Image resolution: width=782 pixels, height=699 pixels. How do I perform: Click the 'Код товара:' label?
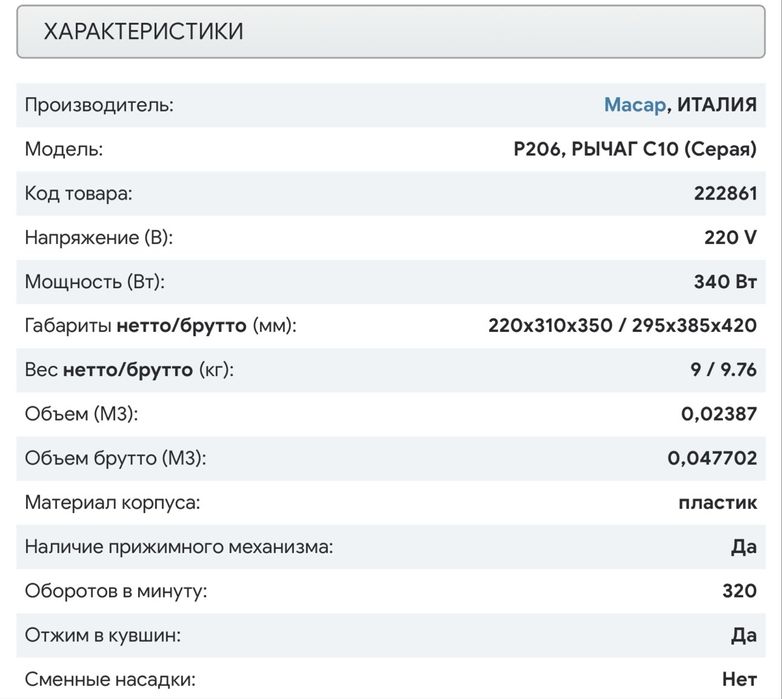pyautogui.click(x=78, y=193)
